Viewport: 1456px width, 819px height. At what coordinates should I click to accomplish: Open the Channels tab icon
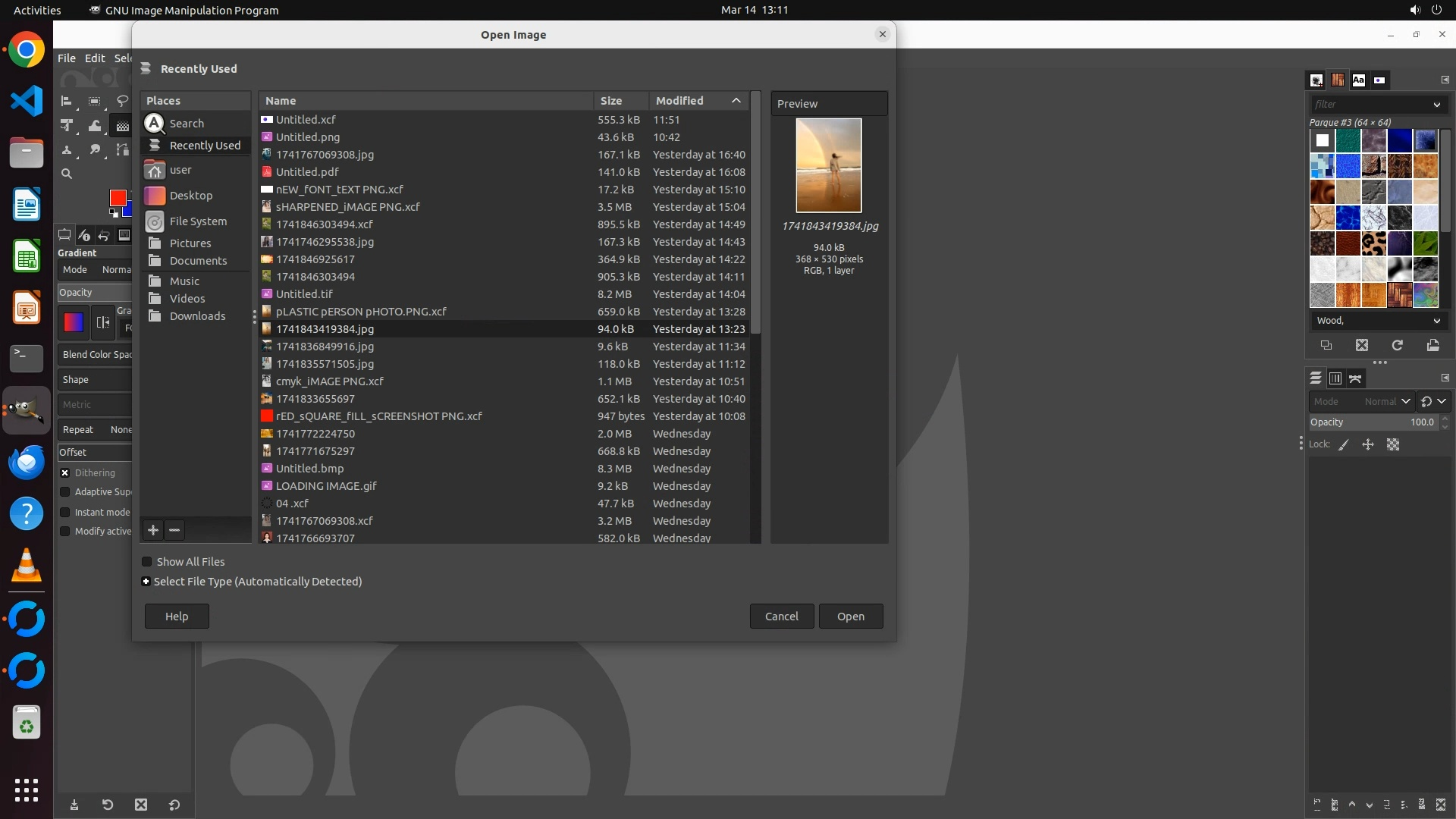[x=1335, y=378]
